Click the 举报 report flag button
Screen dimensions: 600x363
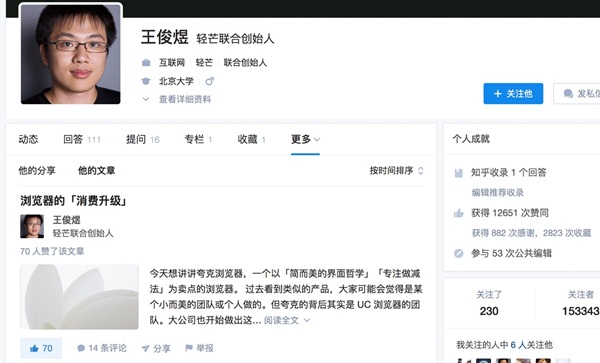pyautogui.click(x=199, y=348)
